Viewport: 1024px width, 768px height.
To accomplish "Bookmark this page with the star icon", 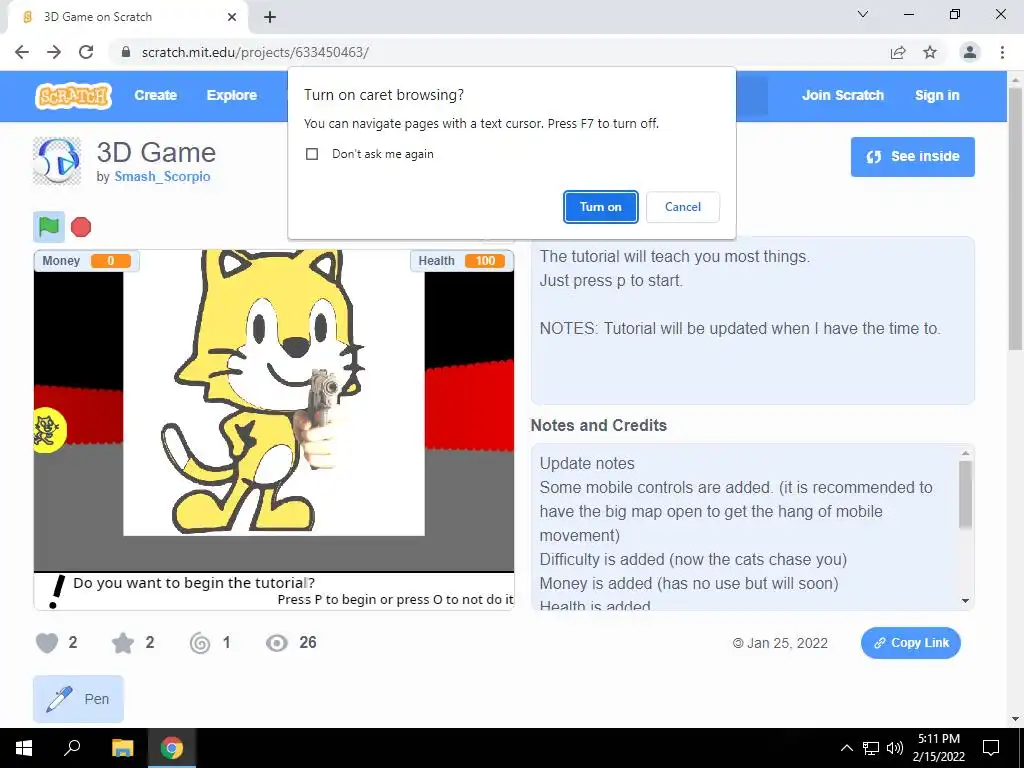I will point(930,52).
